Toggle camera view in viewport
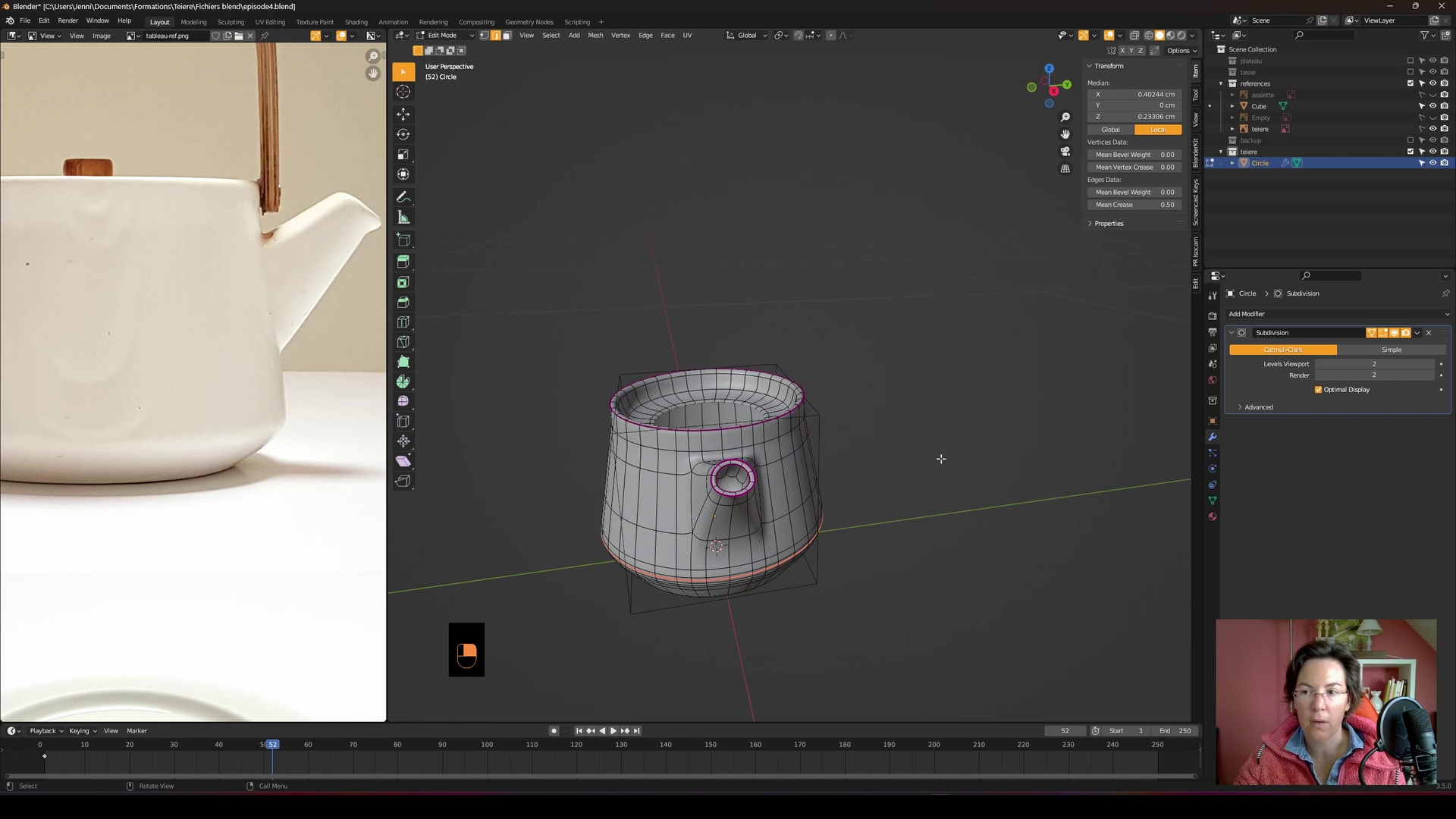The image size is (1456, 819). pos(1065,152)
